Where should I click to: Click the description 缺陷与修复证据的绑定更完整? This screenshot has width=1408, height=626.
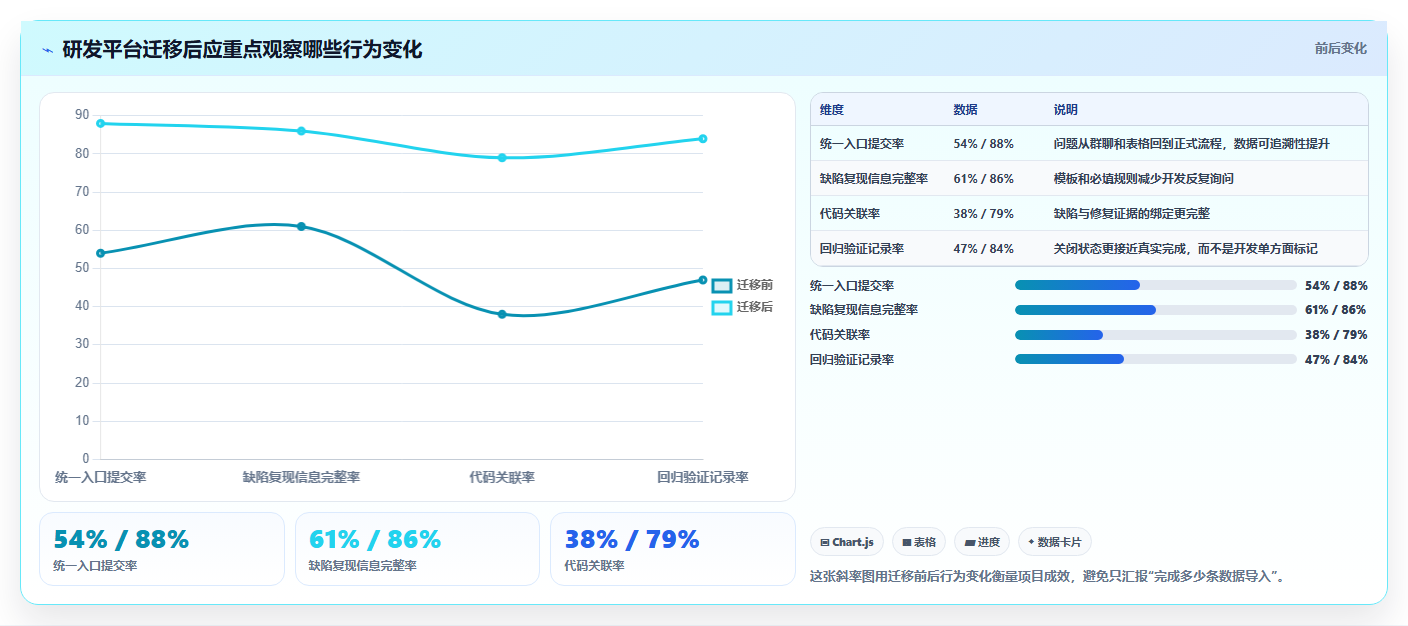pos(1132,214)
